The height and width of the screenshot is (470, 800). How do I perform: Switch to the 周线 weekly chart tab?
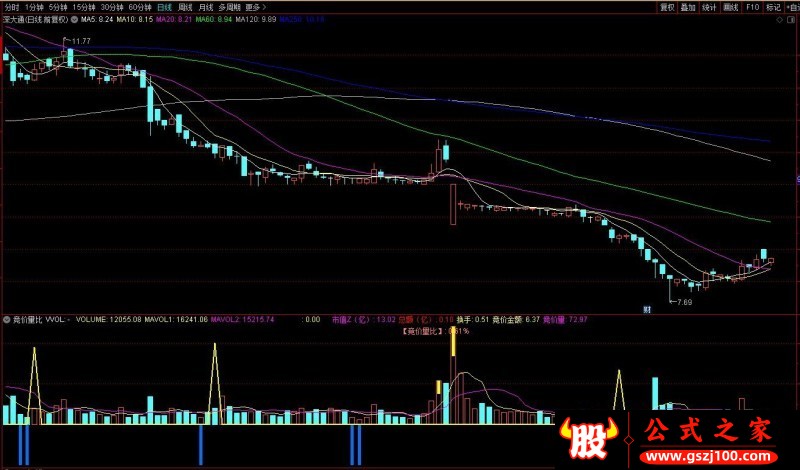click(185, 7)
